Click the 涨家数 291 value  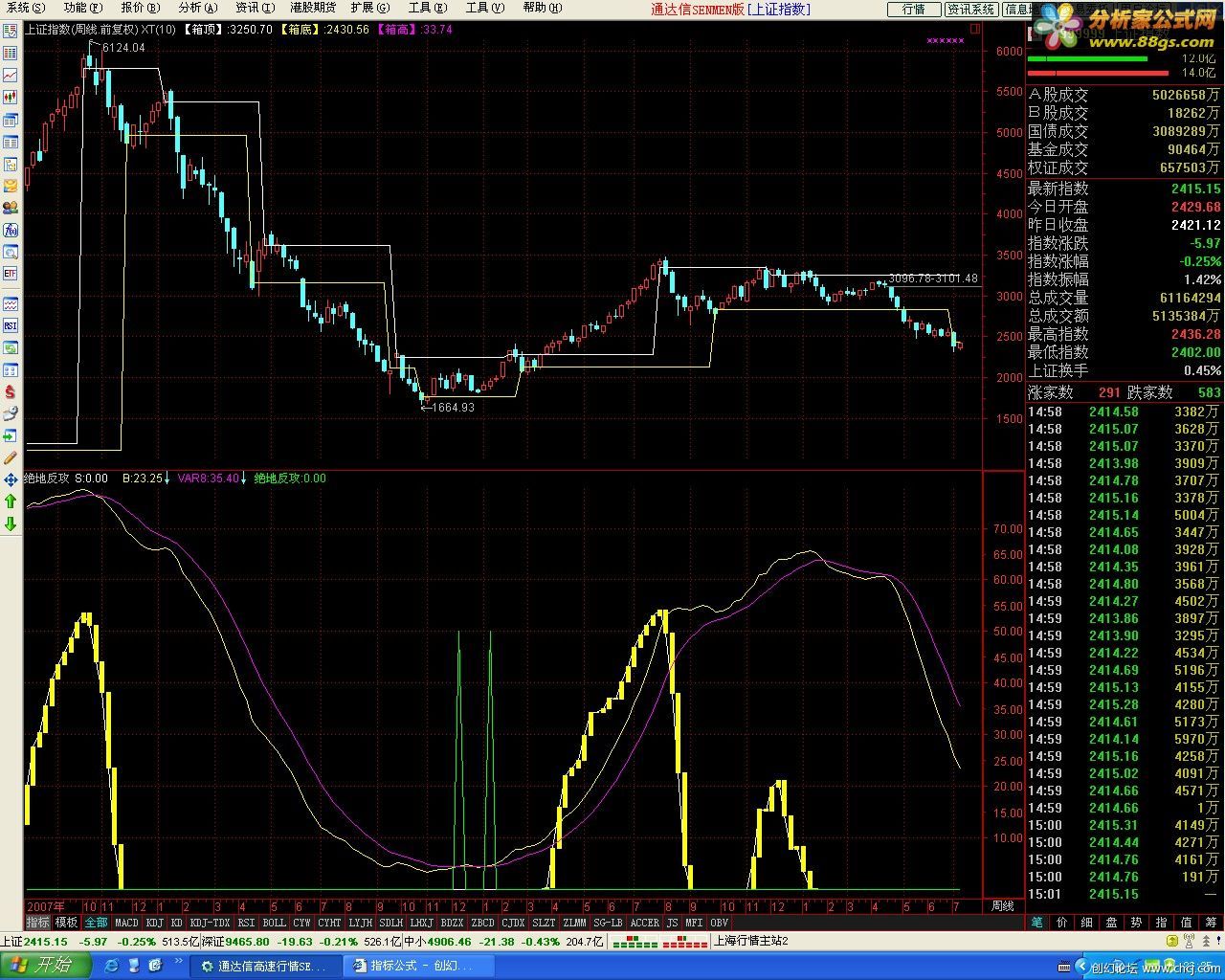(1109, 392)
